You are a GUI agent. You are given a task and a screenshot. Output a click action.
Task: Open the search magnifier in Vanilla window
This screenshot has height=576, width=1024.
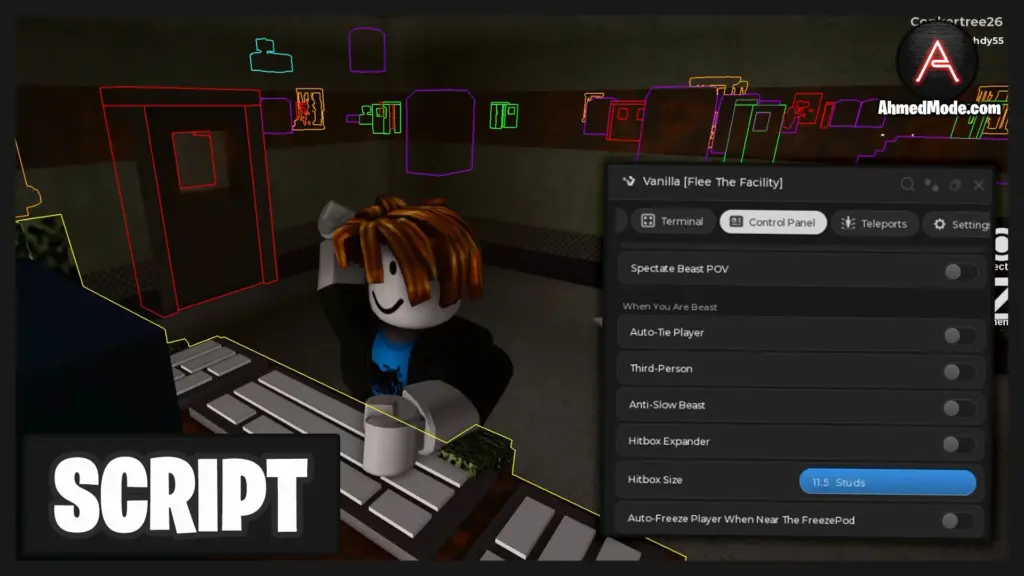pos(908,185)
